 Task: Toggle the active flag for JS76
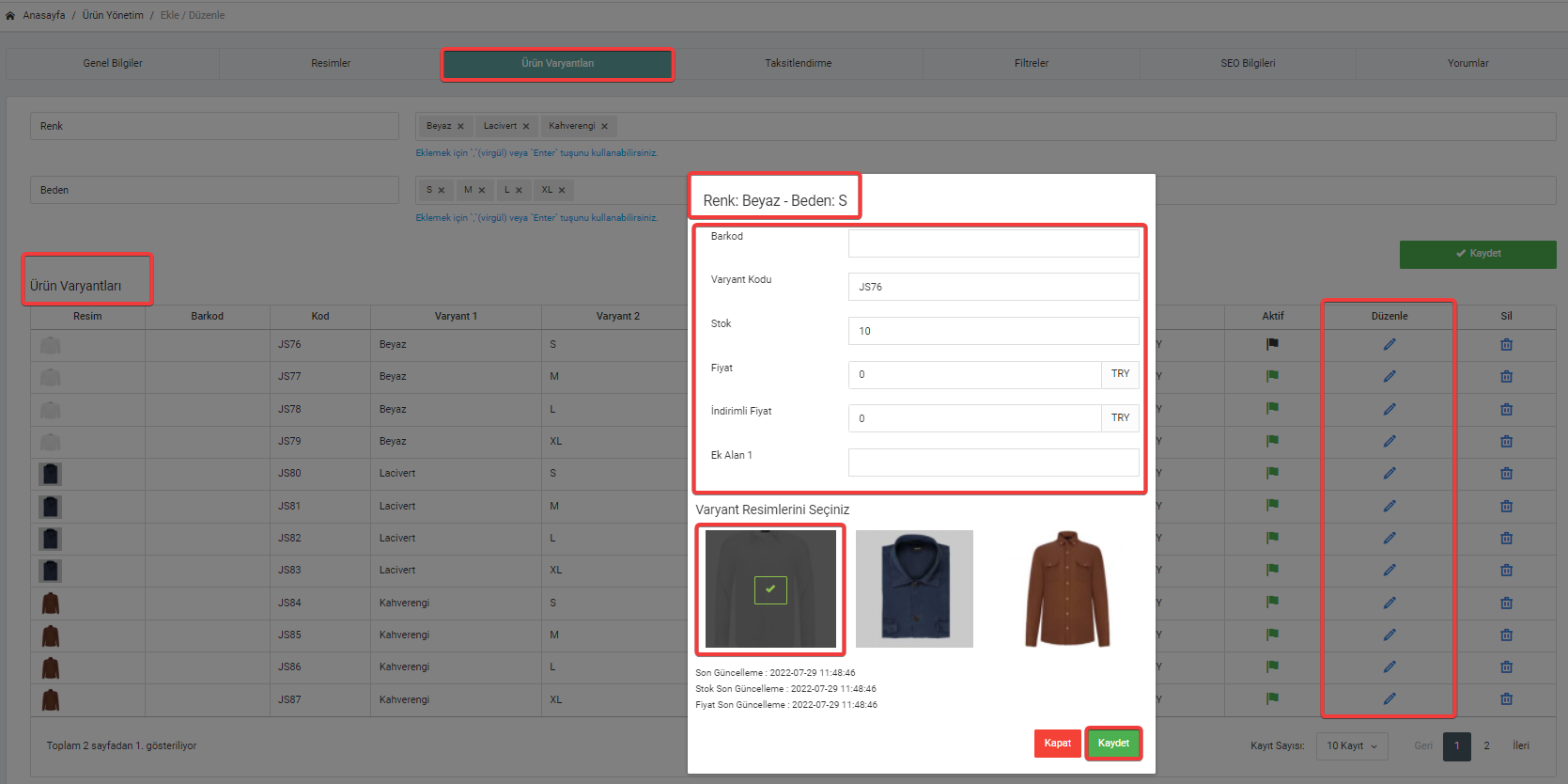[x=1272, y=344]
